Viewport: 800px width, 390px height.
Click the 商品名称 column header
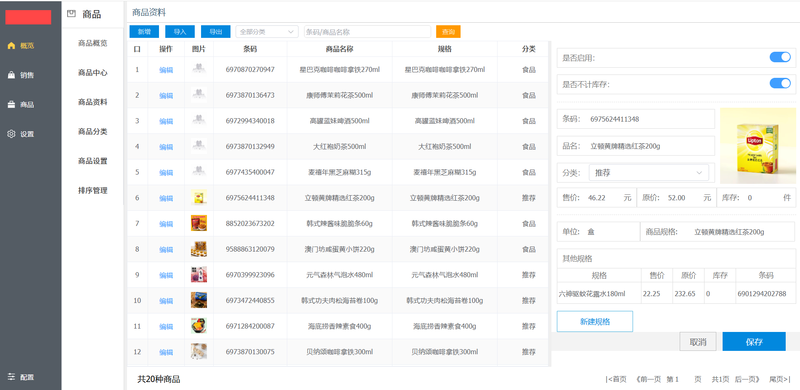[340, 49]
